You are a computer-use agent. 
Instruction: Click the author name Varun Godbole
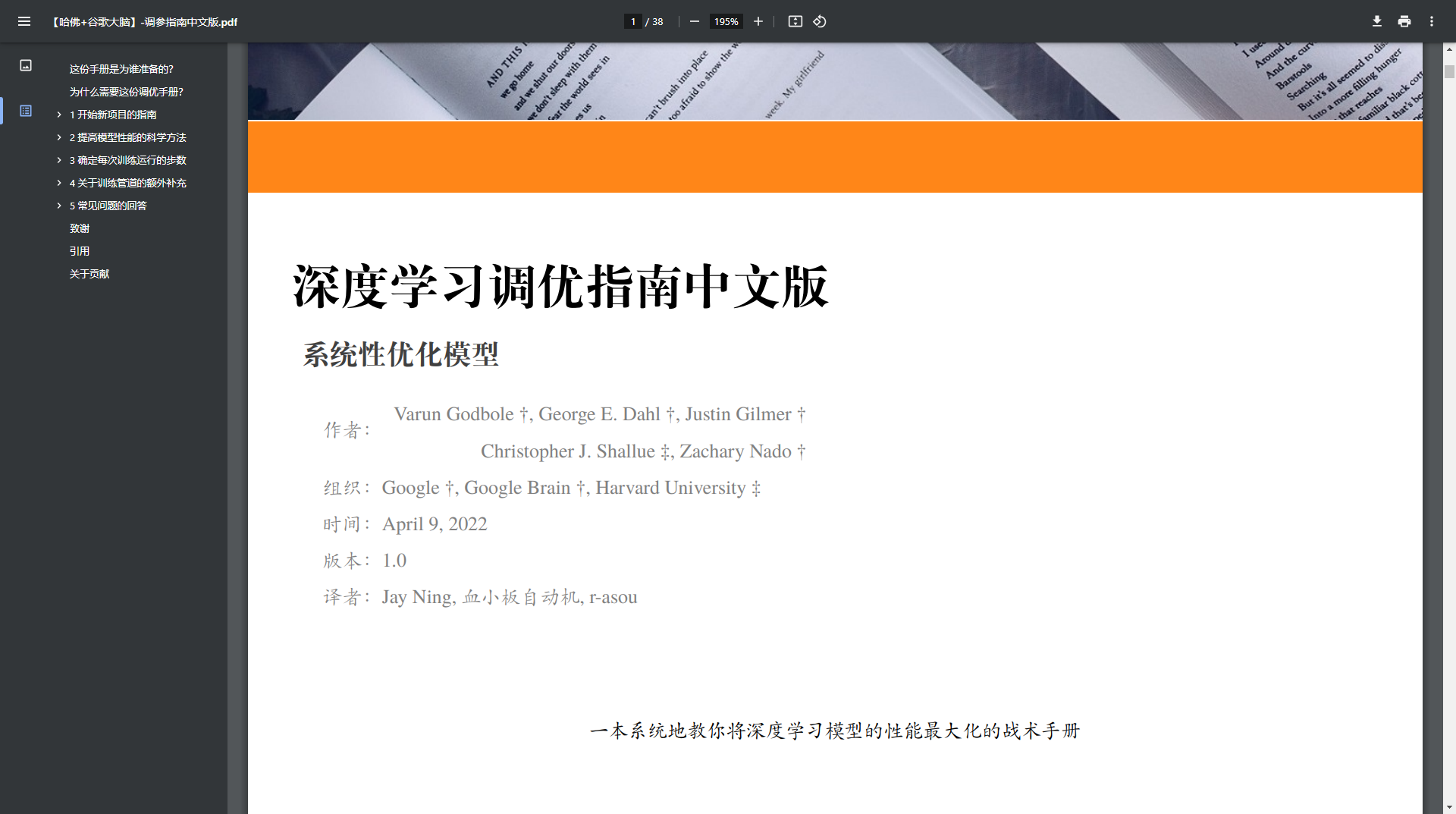(453, 414)
